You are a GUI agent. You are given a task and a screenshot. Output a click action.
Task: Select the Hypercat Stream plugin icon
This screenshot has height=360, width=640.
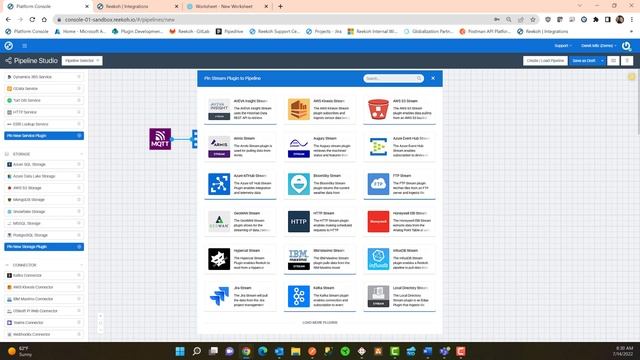pyautogui.click(x=219, y=259)
